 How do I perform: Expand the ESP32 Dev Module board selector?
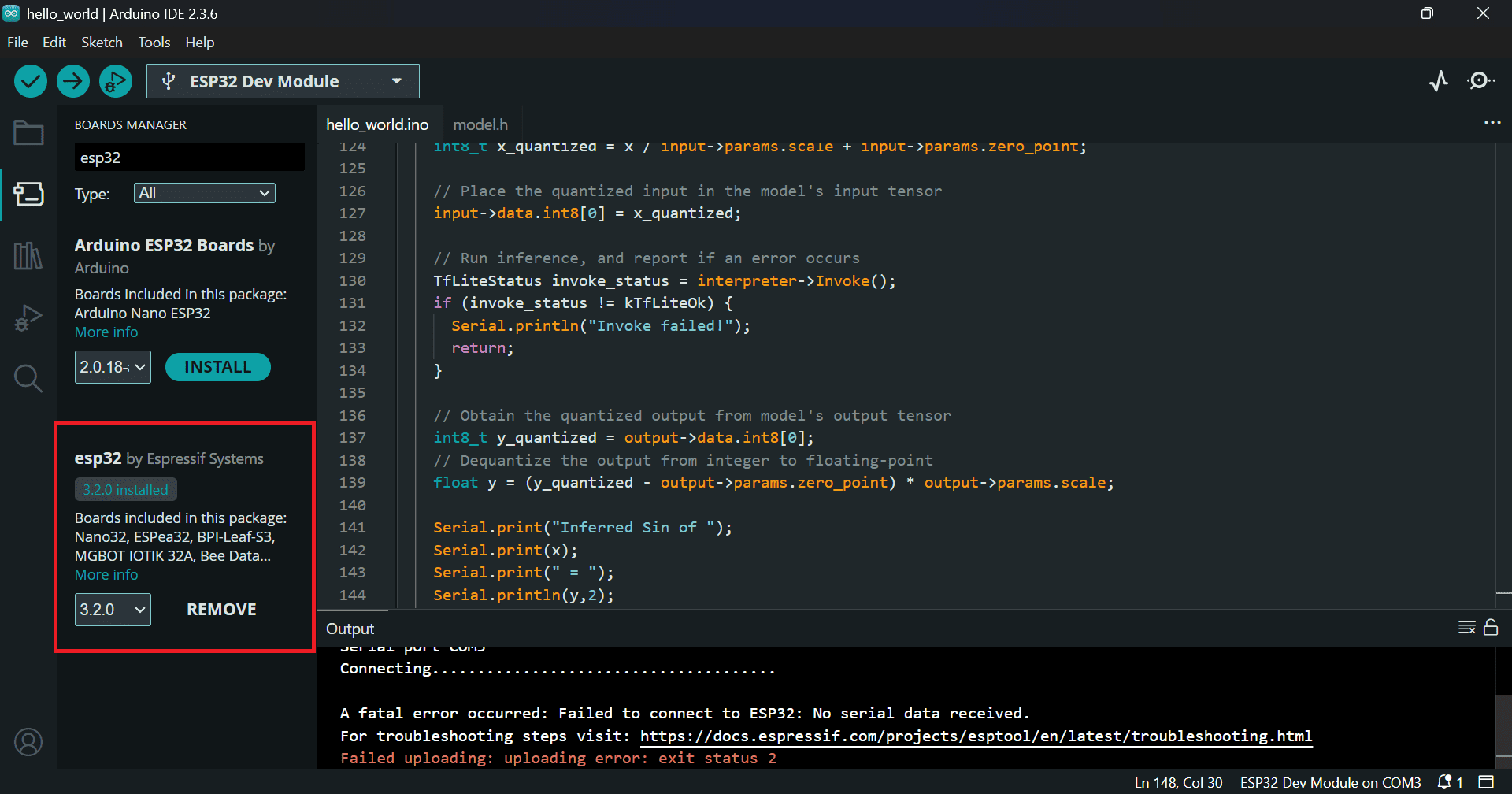283,81
